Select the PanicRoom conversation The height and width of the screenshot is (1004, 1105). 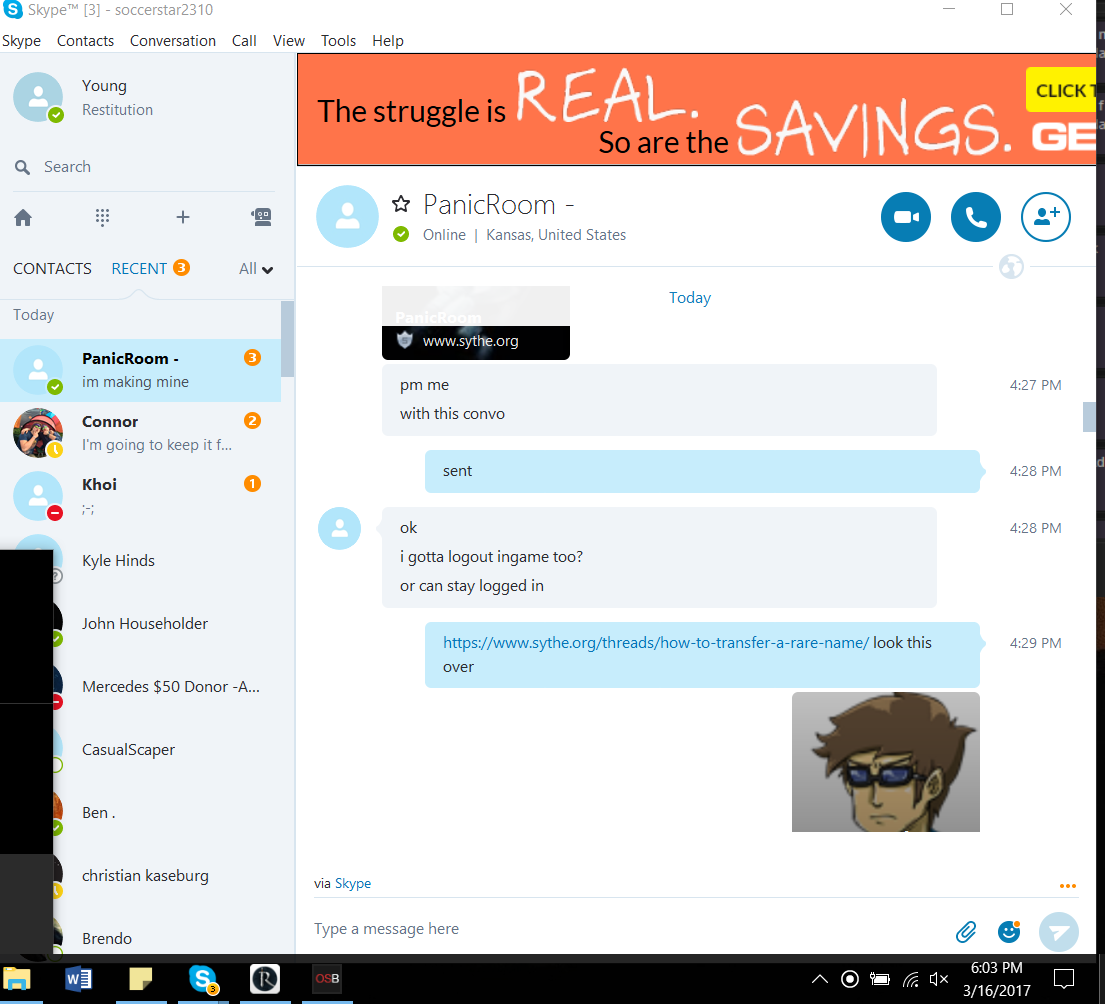[x=140, y=371]
